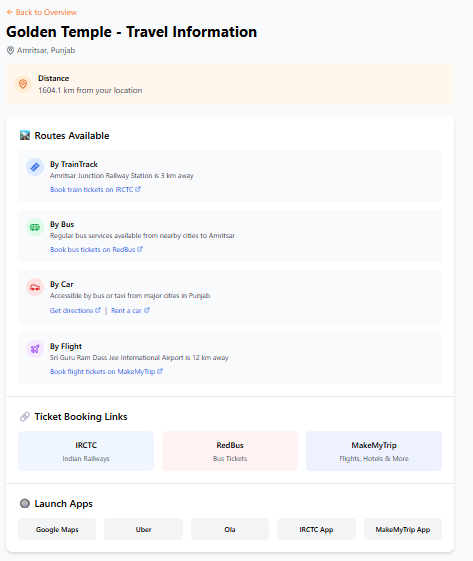Click the purple airplane flight icon

(35, 349)
